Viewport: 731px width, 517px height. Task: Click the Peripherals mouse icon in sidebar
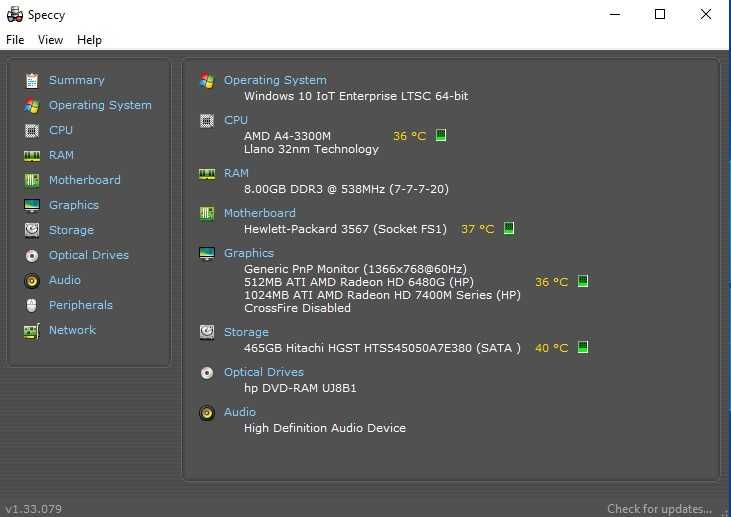pos(32,305)
